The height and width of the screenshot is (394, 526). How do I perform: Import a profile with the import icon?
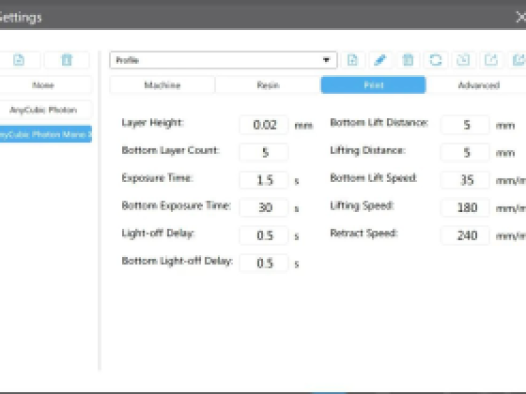point(463,60)
